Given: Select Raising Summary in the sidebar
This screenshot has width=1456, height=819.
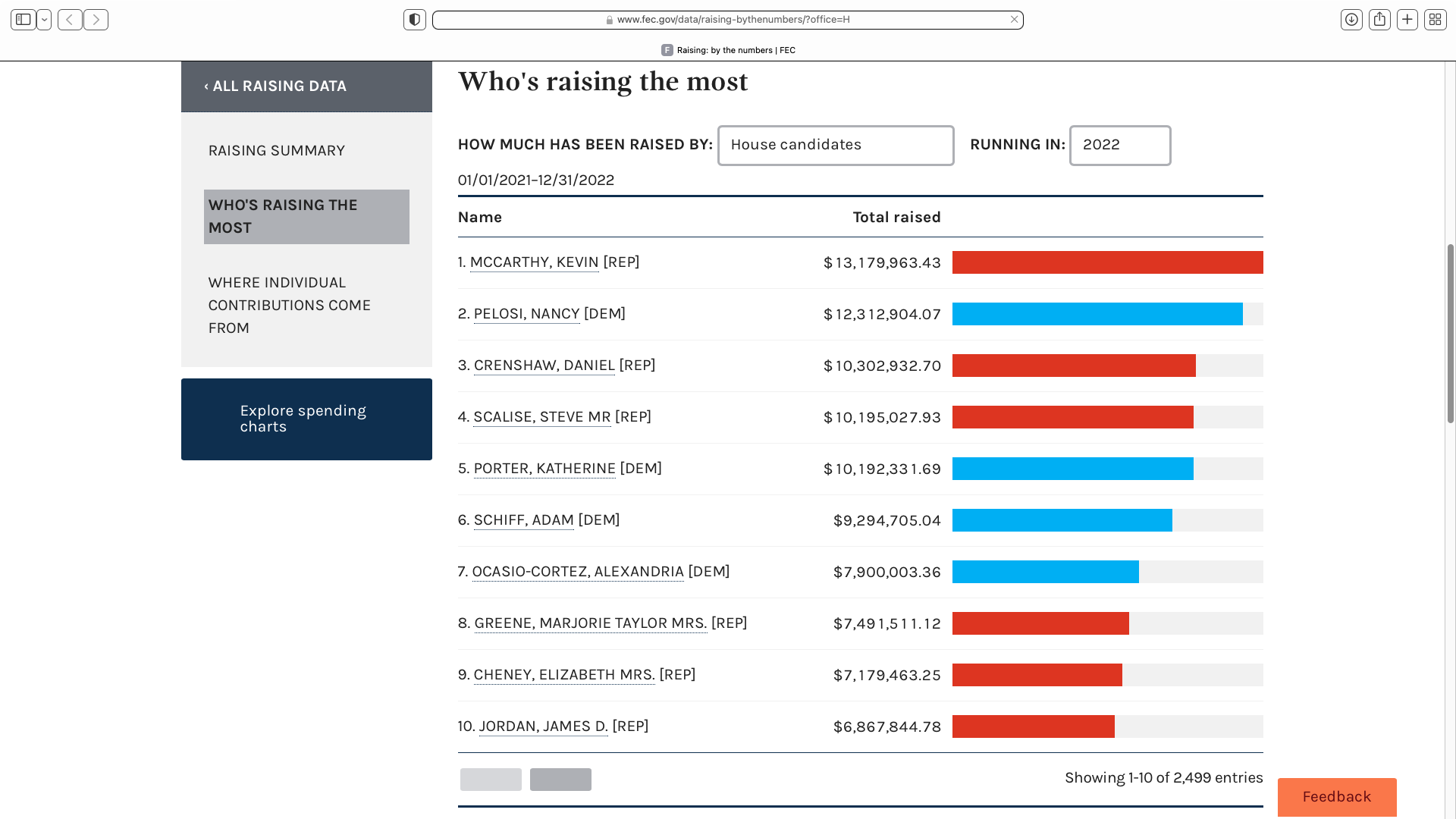Looking at the screenshot, I should tap(277, 151).
